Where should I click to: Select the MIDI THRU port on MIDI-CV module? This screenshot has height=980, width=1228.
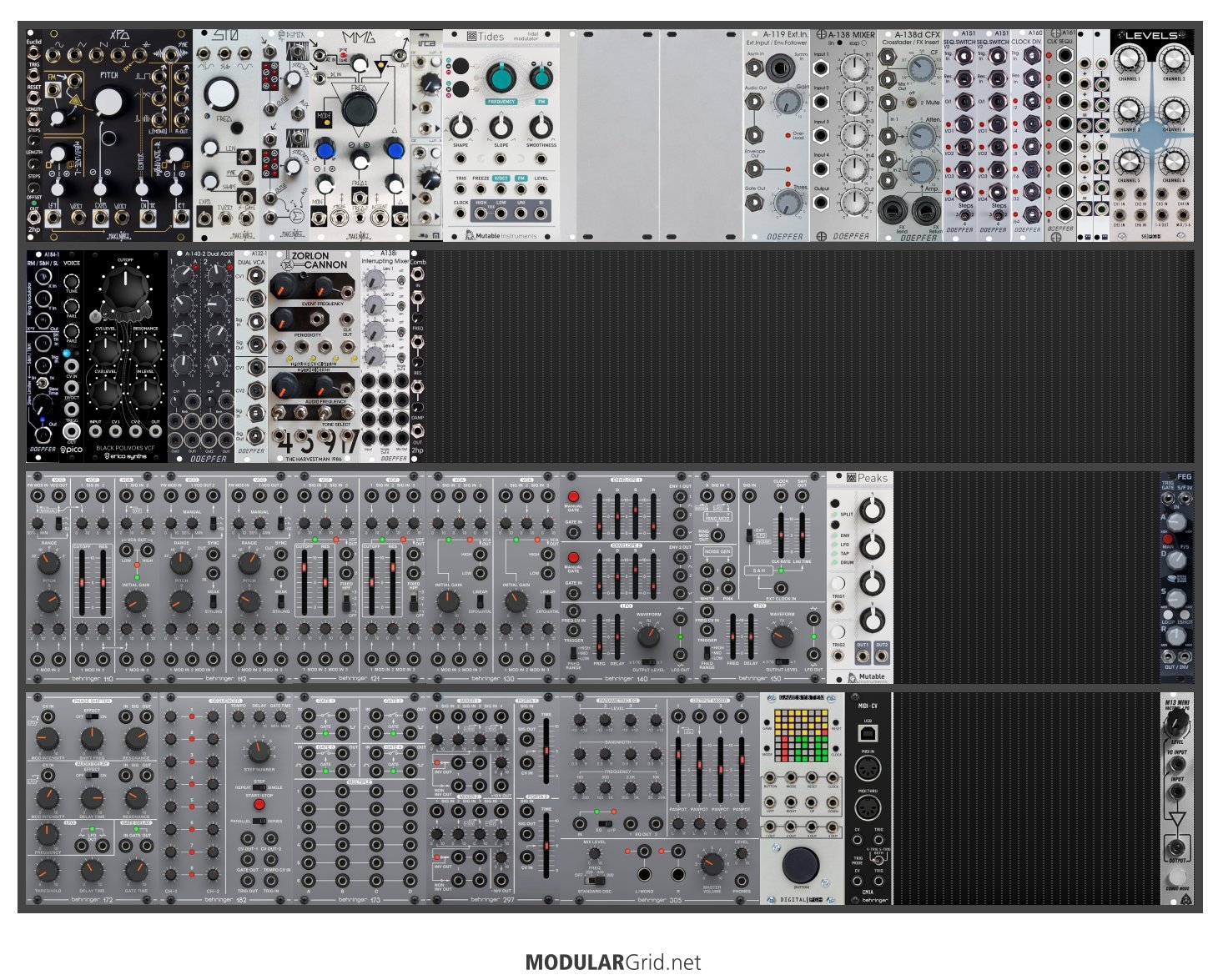click(x=868, y=807)
